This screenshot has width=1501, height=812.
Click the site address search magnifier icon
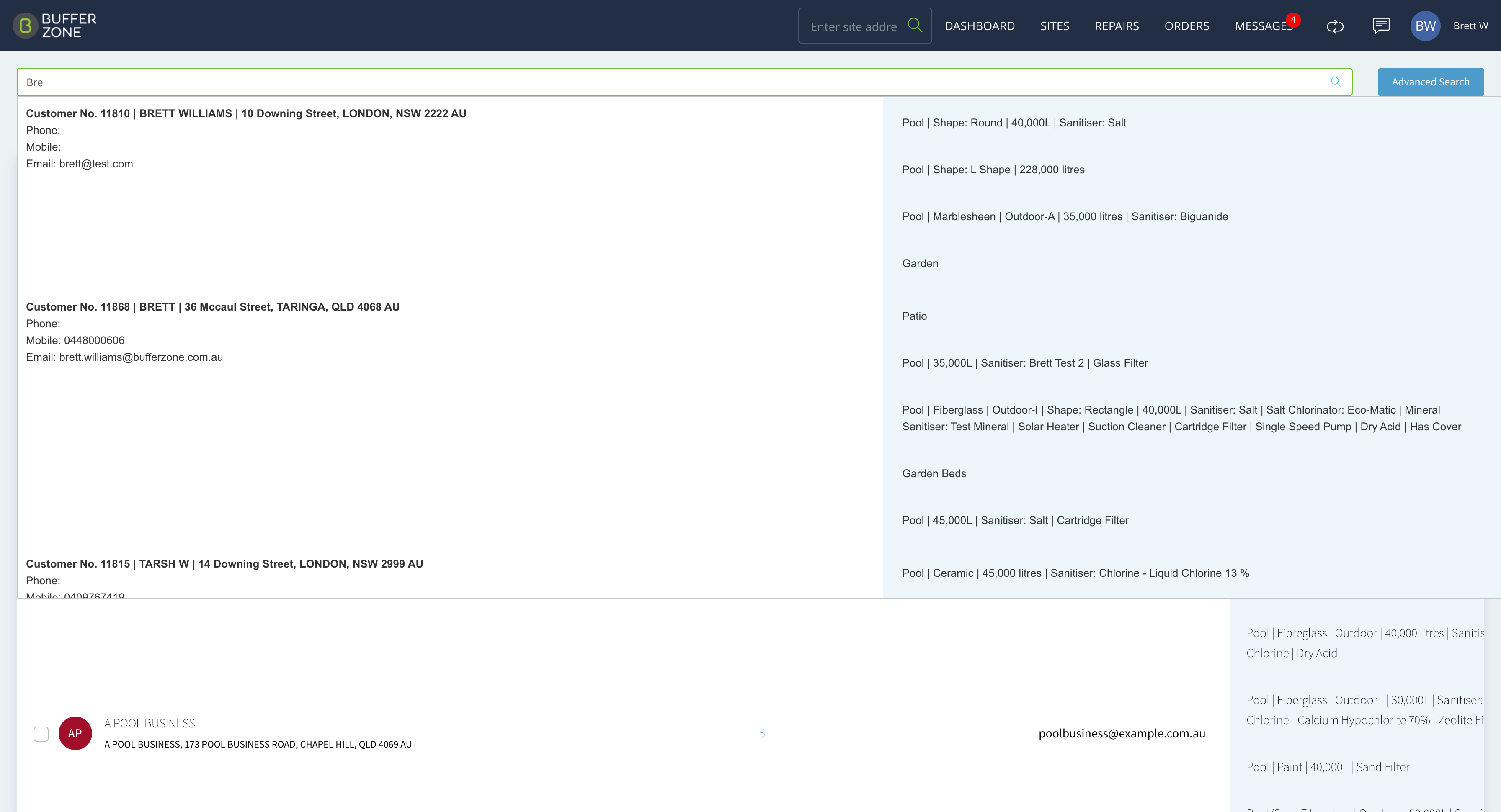[x=915, y=25]
